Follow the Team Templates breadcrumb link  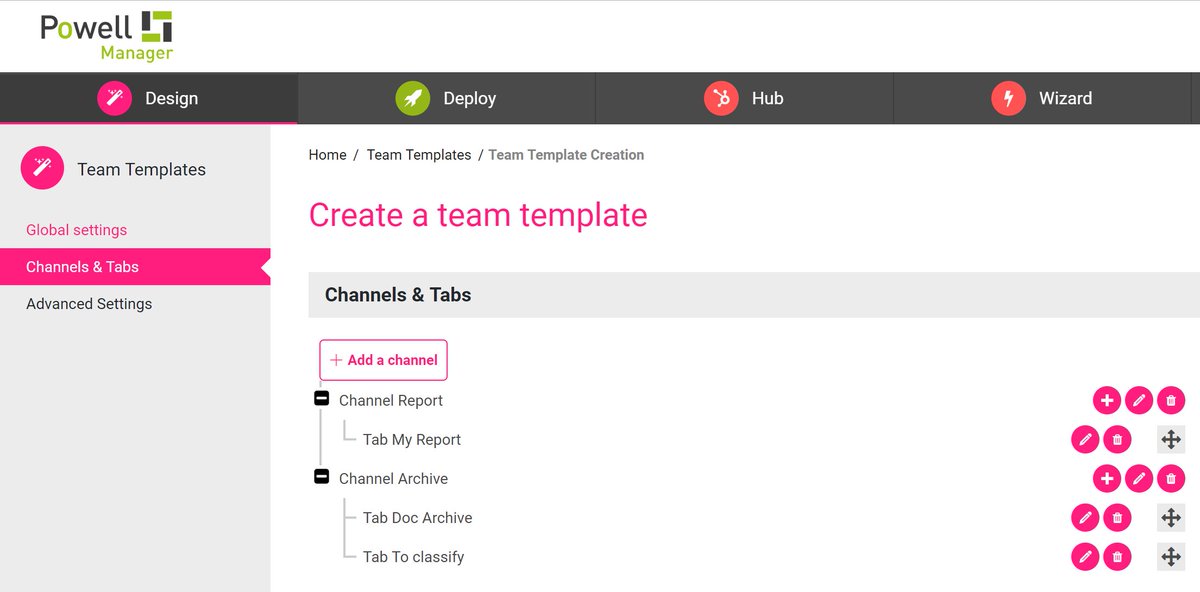[419, 155]
